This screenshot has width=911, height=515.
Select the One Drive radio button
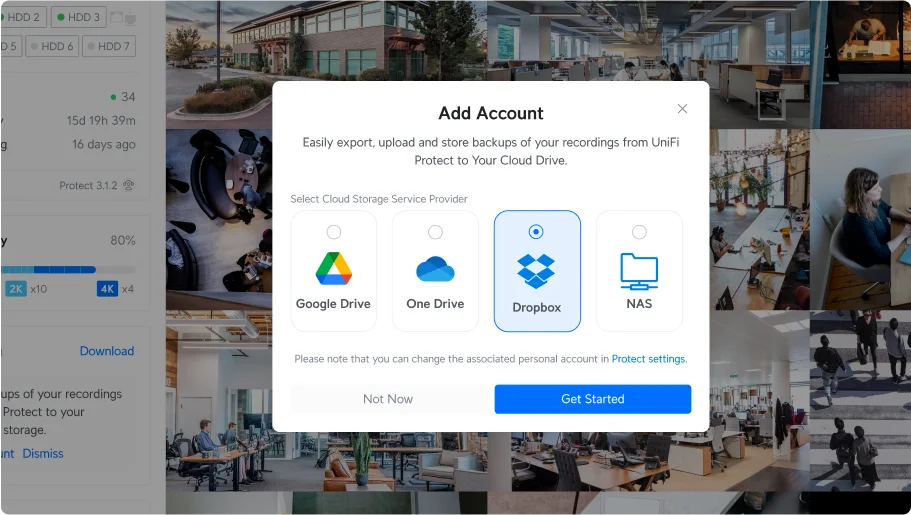(x=435, y=232)
